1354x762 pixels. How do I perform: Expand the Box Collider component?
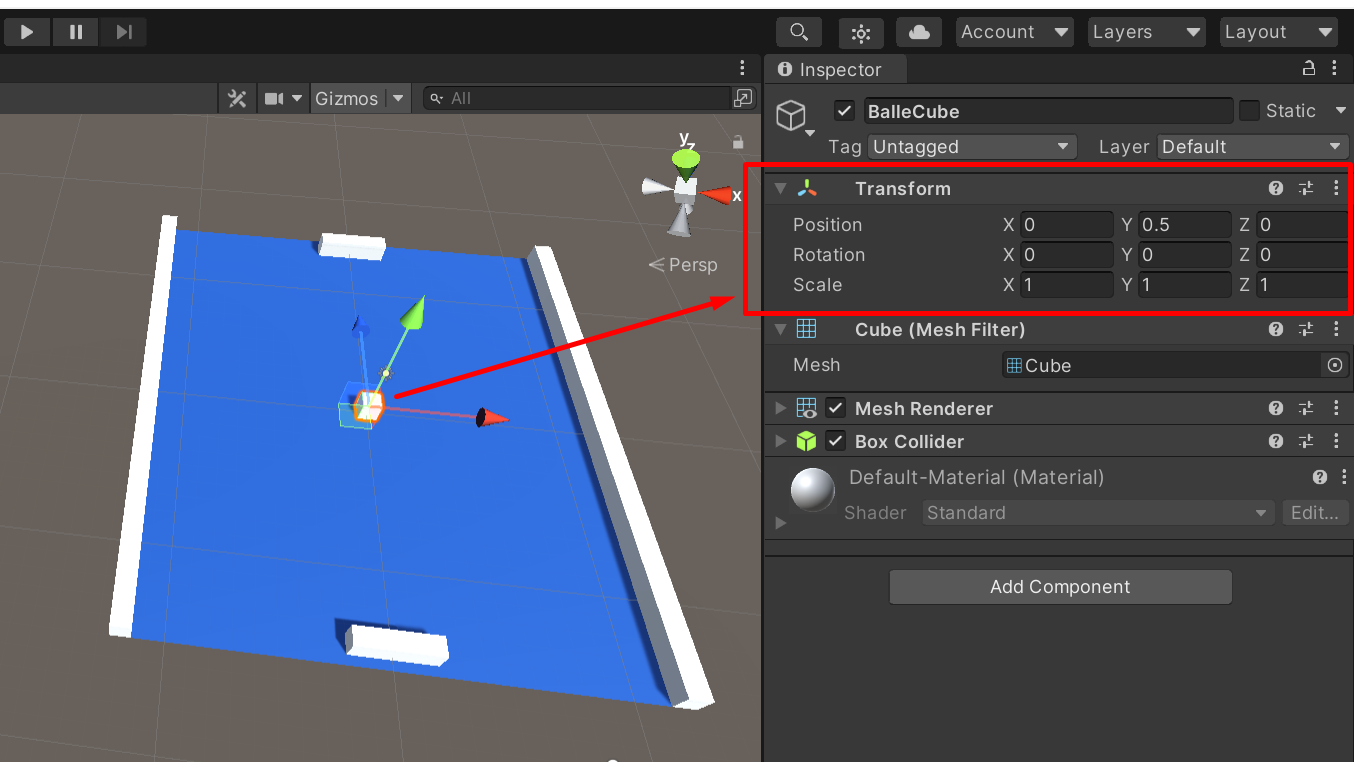781,442
